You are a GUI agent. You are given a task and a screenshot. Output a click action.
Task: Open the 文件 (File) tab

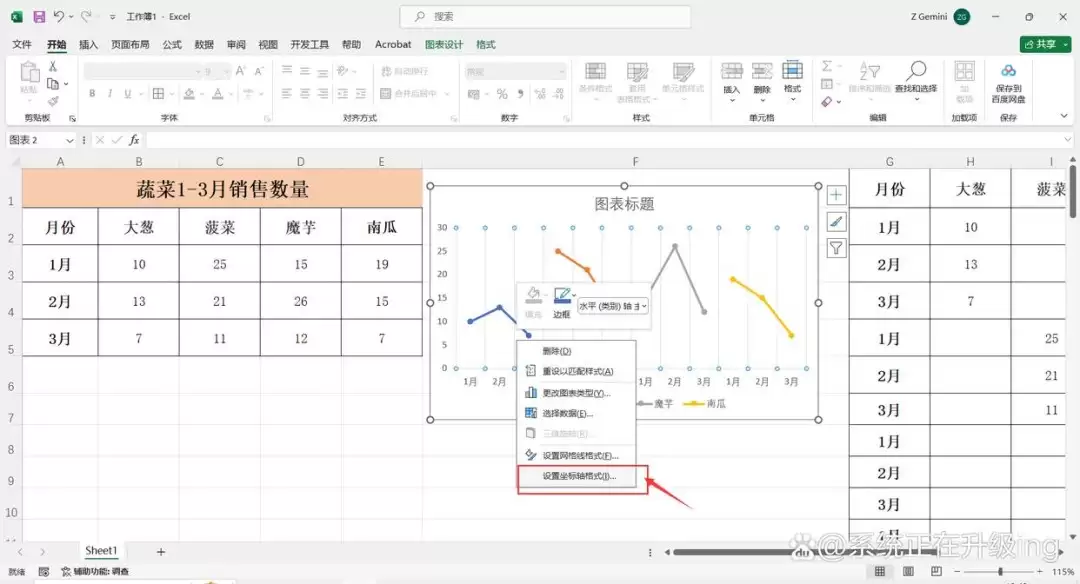pos(22,44)
